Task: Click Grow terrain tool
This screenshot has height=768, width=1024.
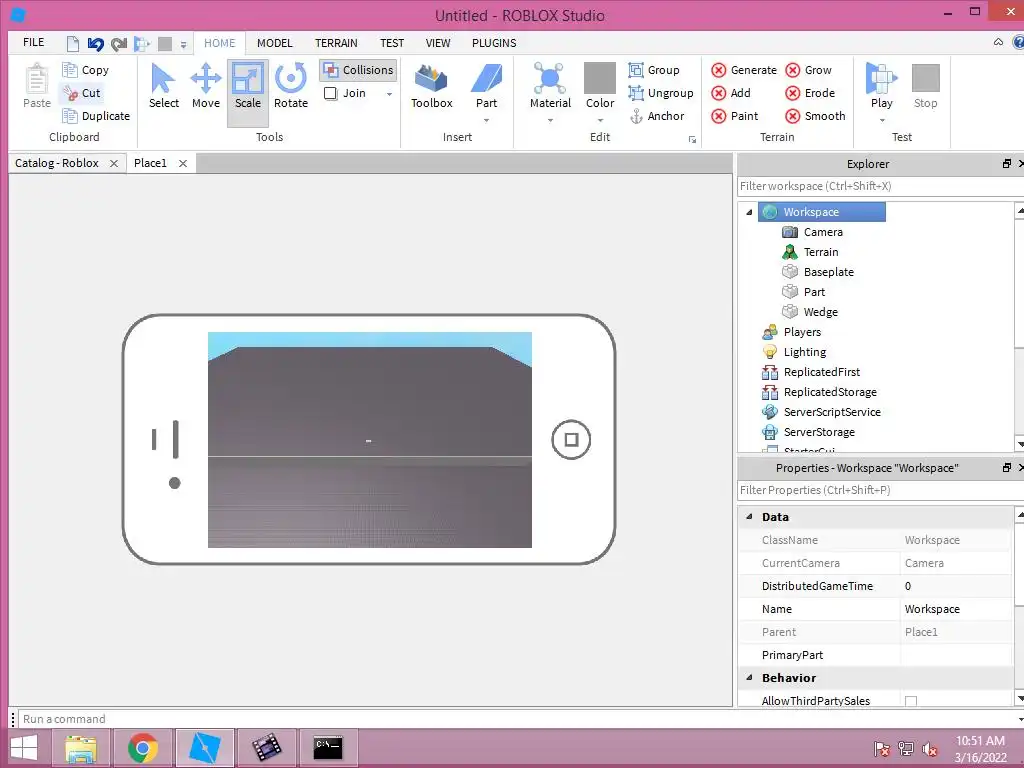Action: click(x=808, y=70)
